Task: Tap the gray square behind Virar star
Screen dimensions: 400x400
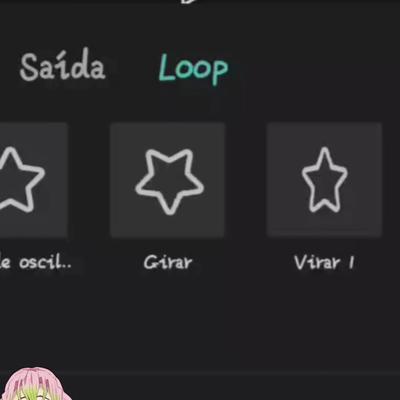Action: click(x=324, y=179)
